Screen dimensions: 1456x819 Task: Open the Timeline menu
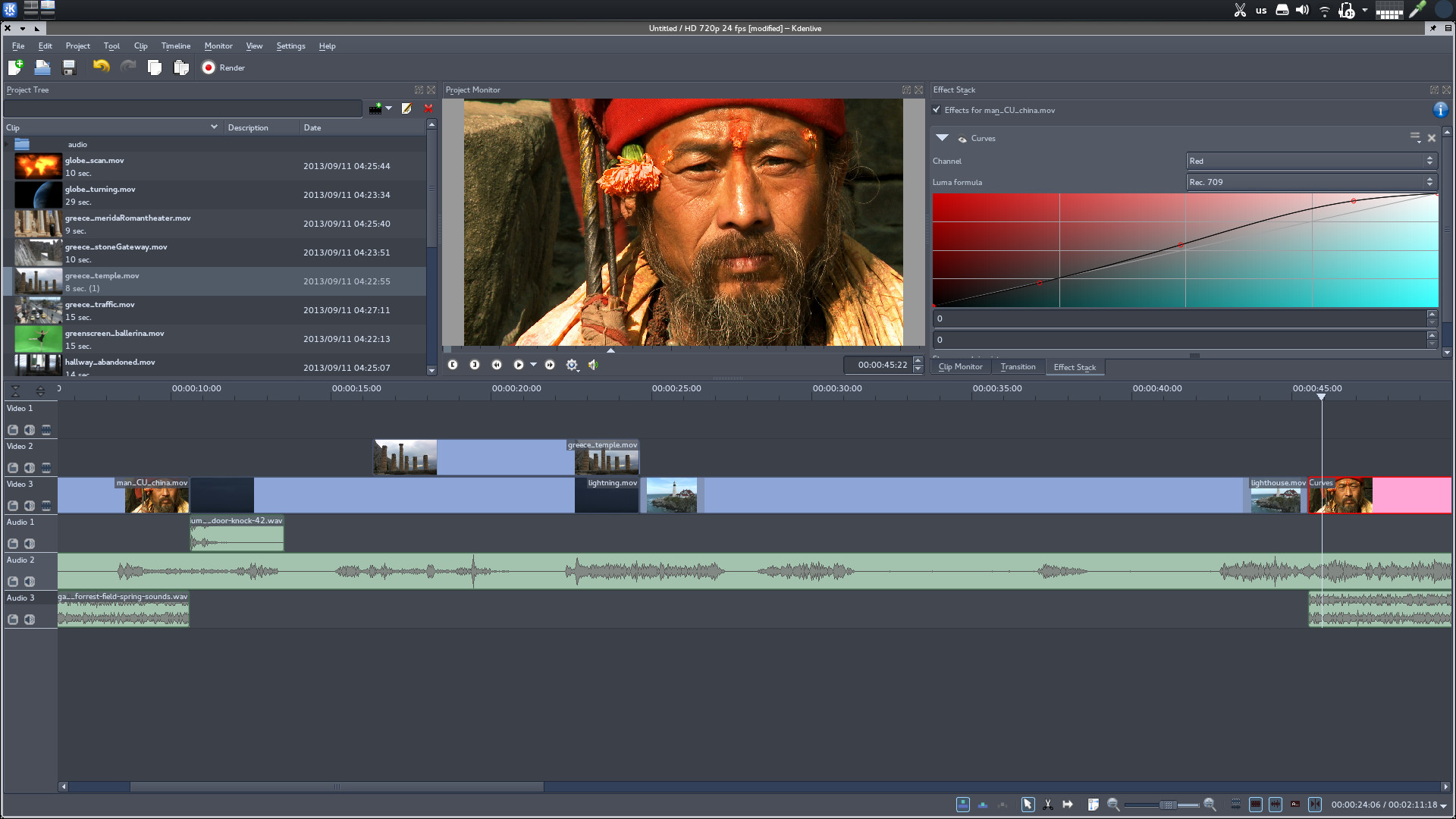175,46
